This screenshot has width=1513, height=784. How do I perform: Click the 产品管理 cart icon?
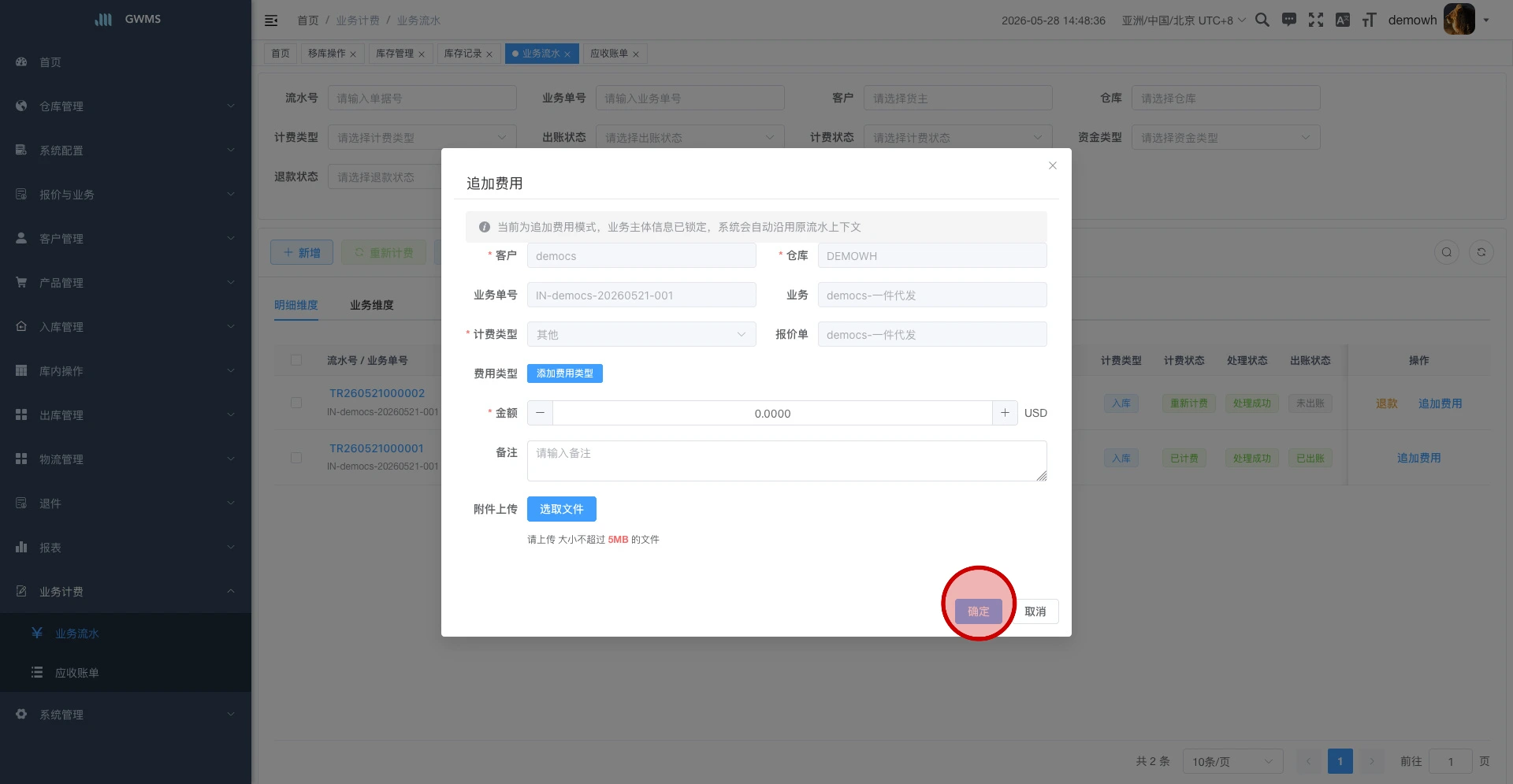coord(21,282)
